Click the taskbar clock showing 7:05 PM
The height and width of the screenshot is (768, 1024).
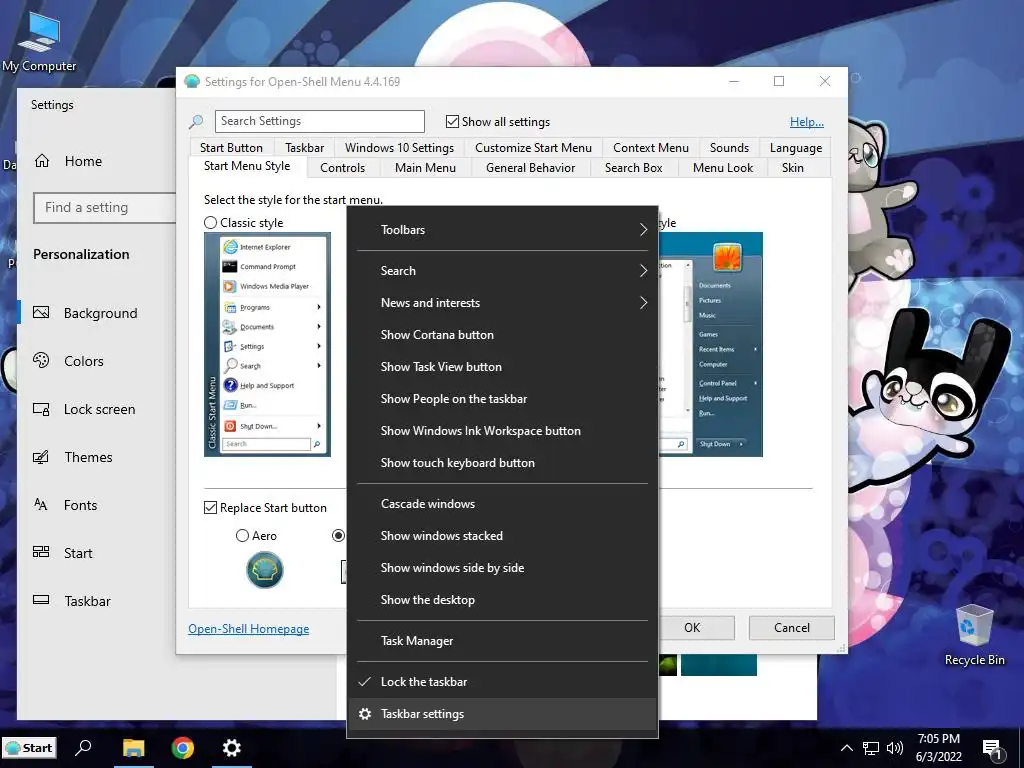click(938, 748)
